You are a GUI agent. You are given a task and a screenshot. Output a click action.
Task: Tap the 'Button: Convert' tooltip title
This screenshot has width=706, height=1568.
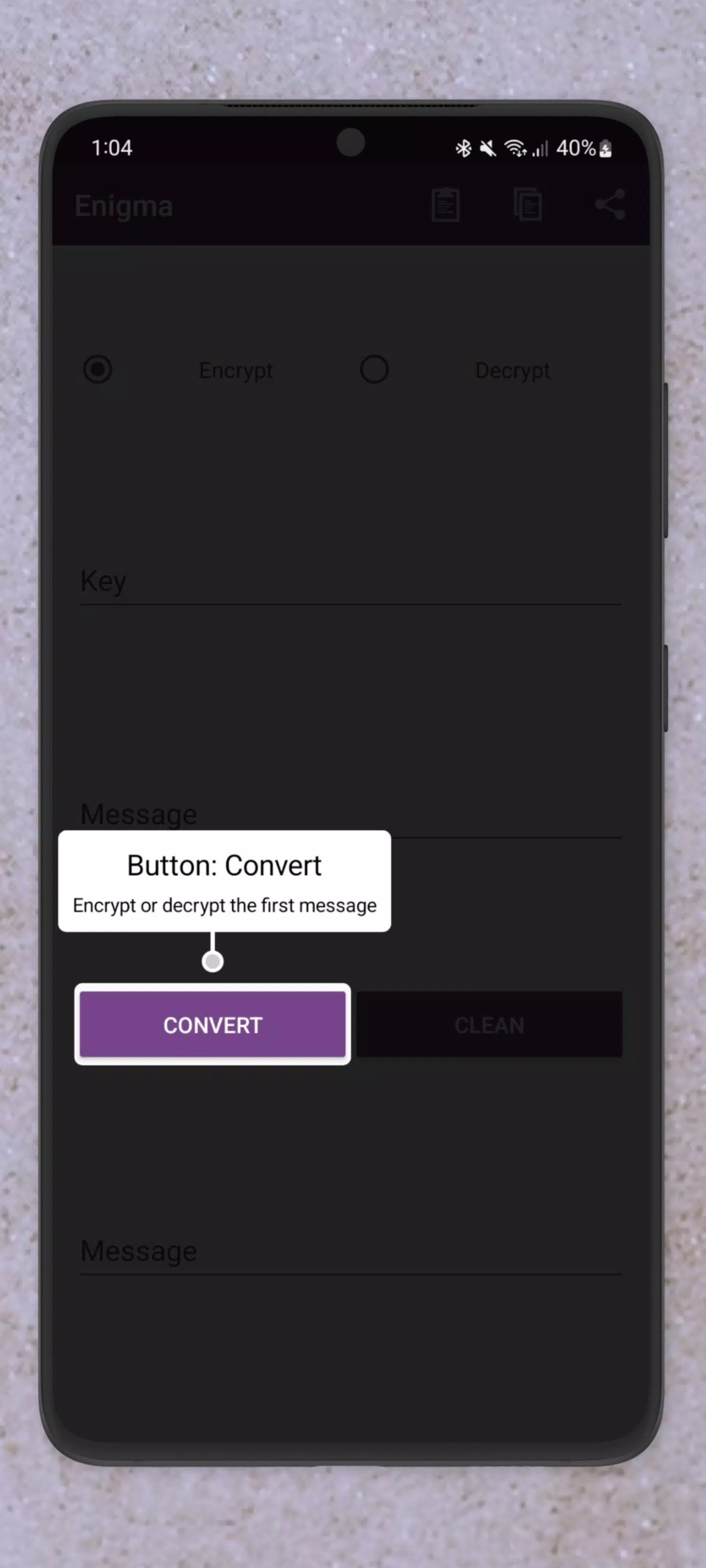click(x=224, y=865)
